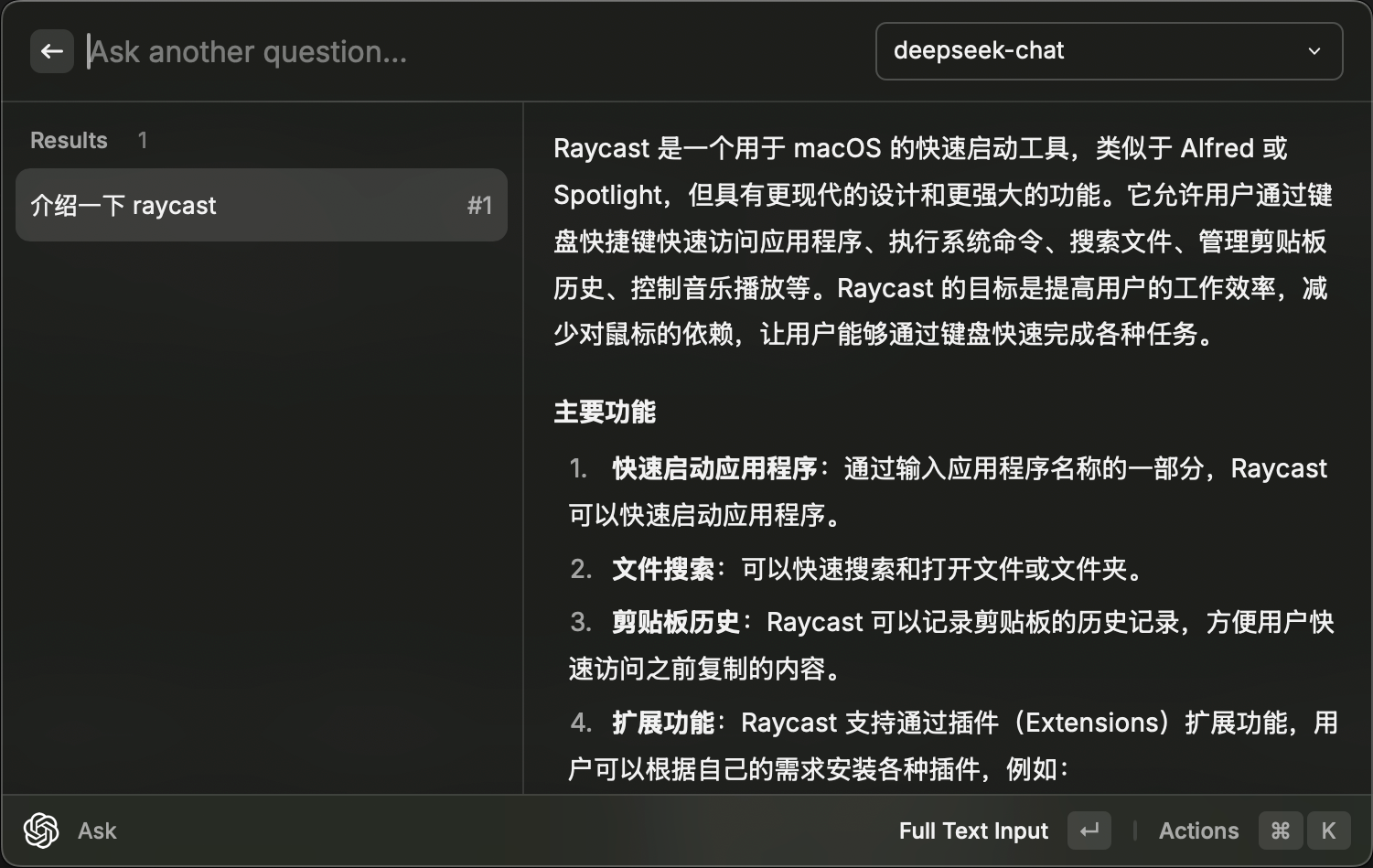Focus the "Ask another question..." search field
1373x868 pixels.
[x=457, y=51]
